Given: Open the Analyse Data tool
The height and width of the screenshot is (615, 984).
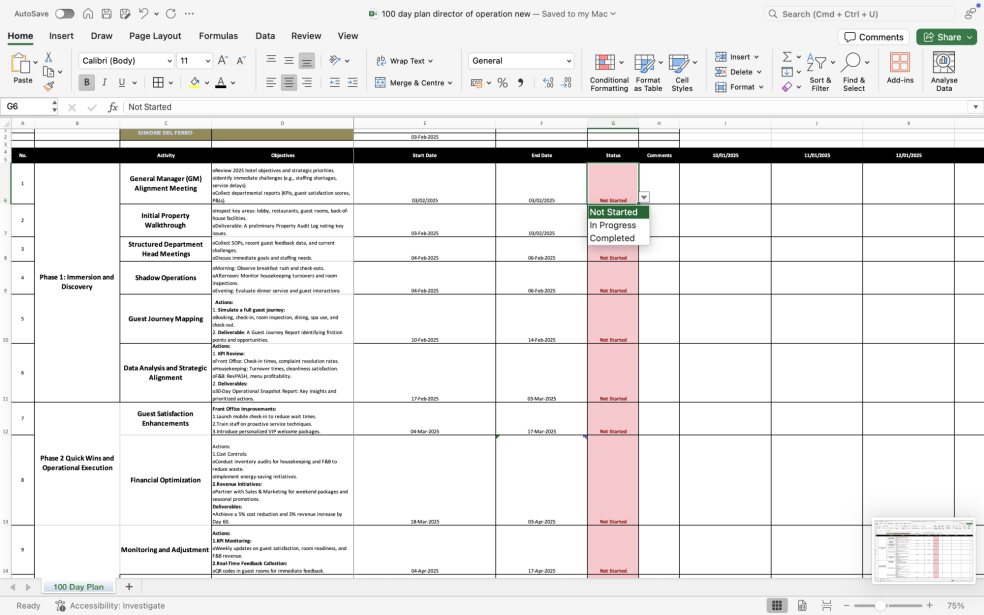Looking at the screenshot, I should (943, 71).
